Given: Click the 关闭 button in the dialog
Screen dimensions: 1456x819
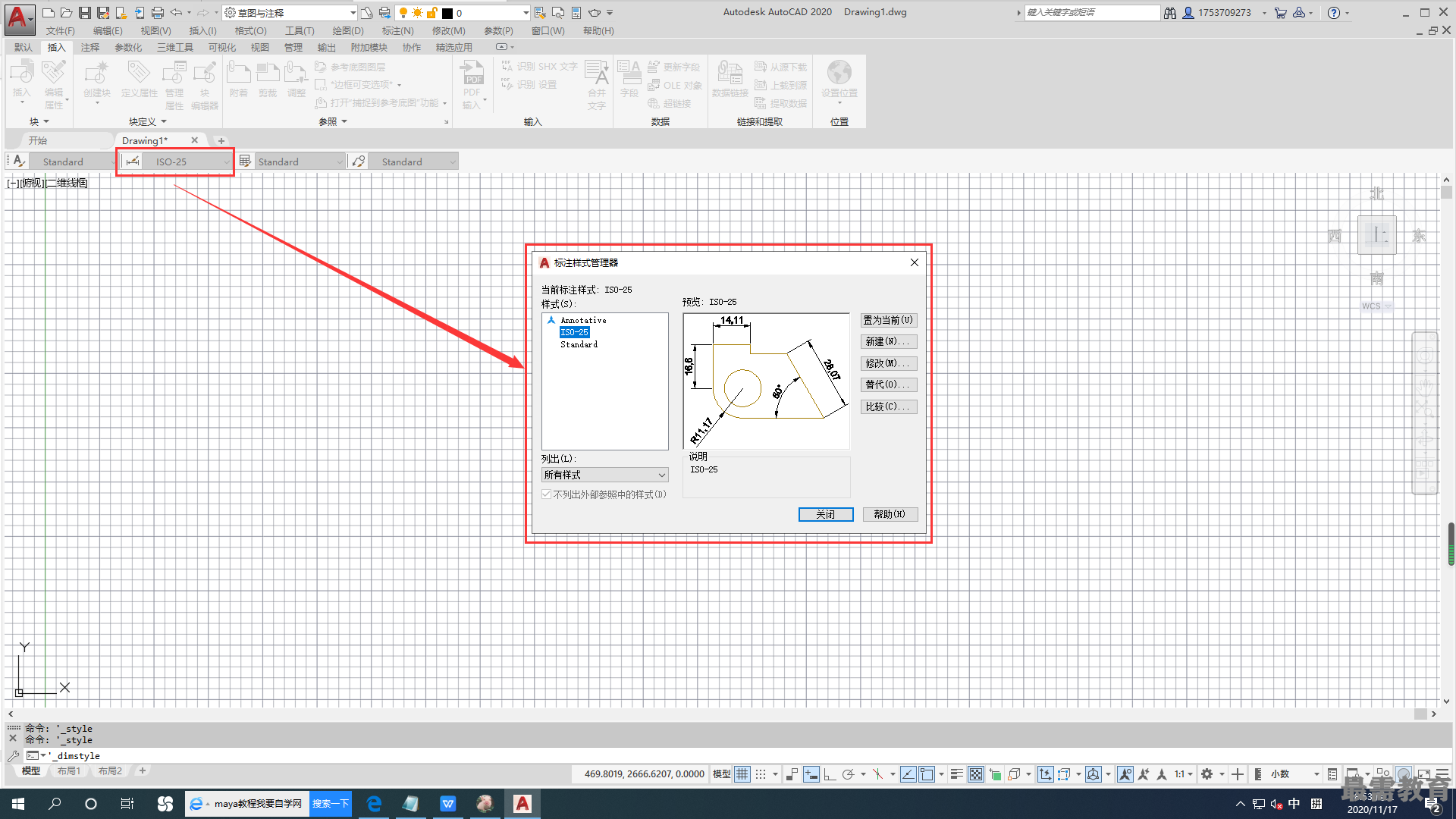Looking at the screenshot, I should (826, 514).
